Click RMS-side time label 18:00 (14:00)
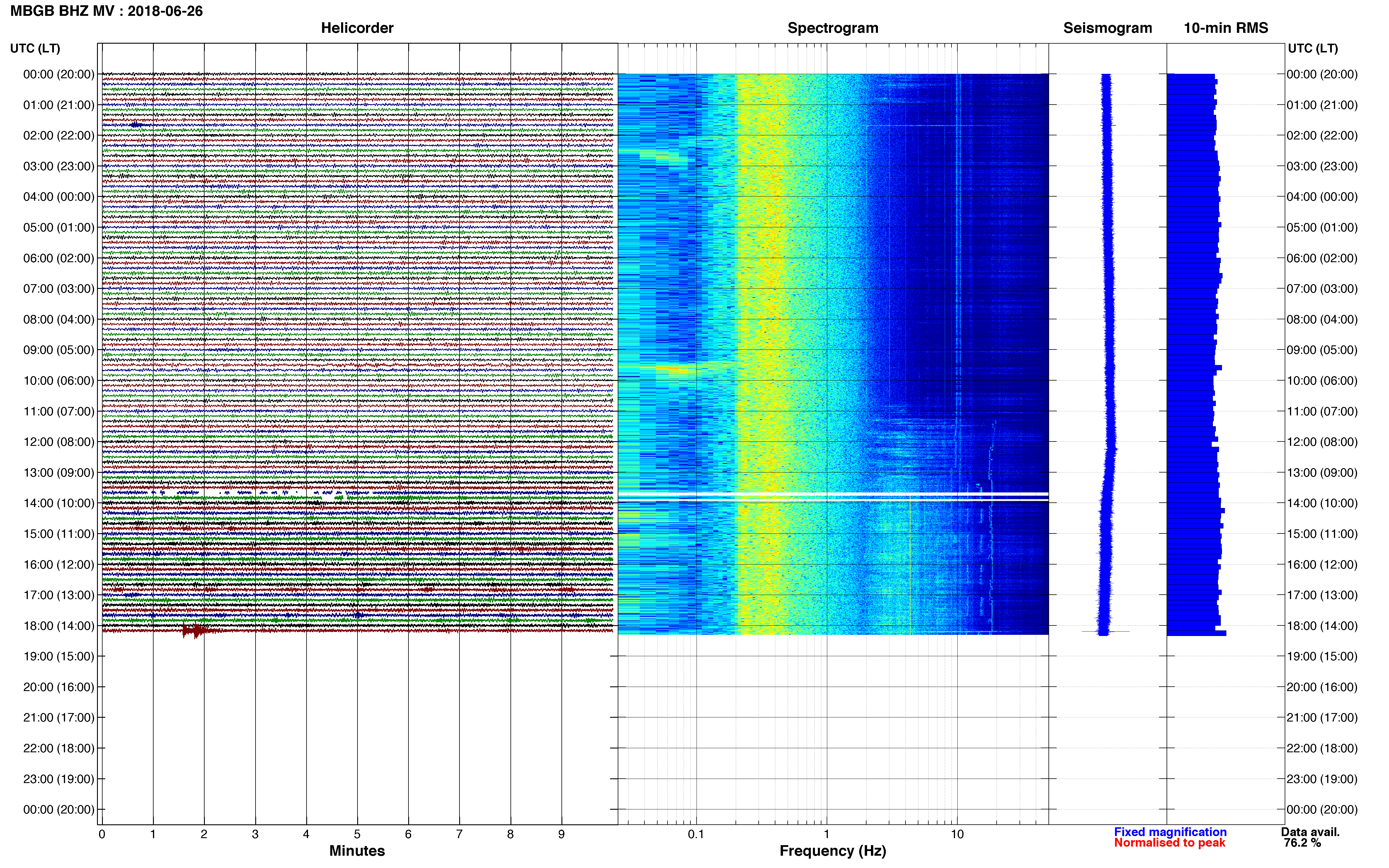The width and height of the screenshot is (1389, 868). 1322,626
